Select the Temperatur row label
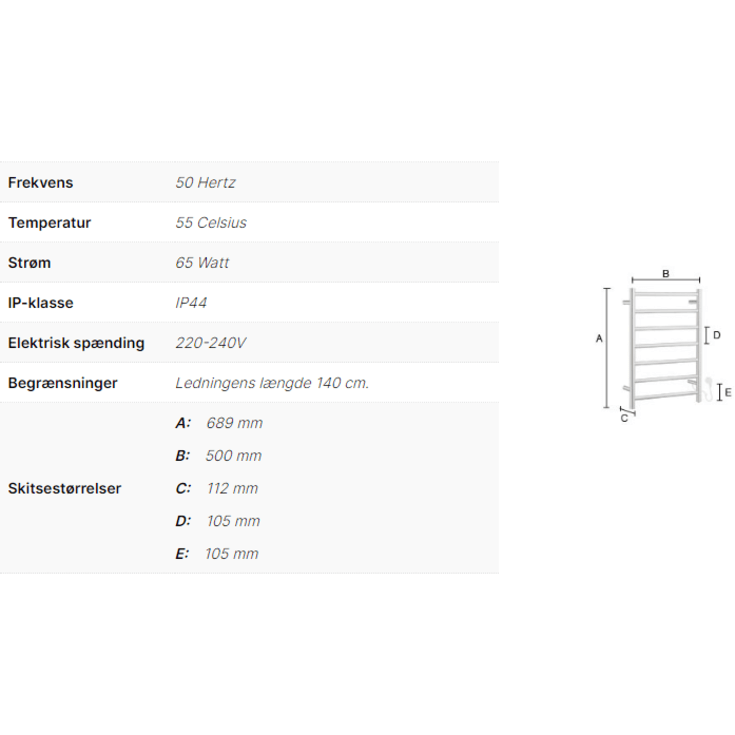Image resolution: width=735 pixels, height=735 pixels. pyautogui.click(x=49, y=223)
